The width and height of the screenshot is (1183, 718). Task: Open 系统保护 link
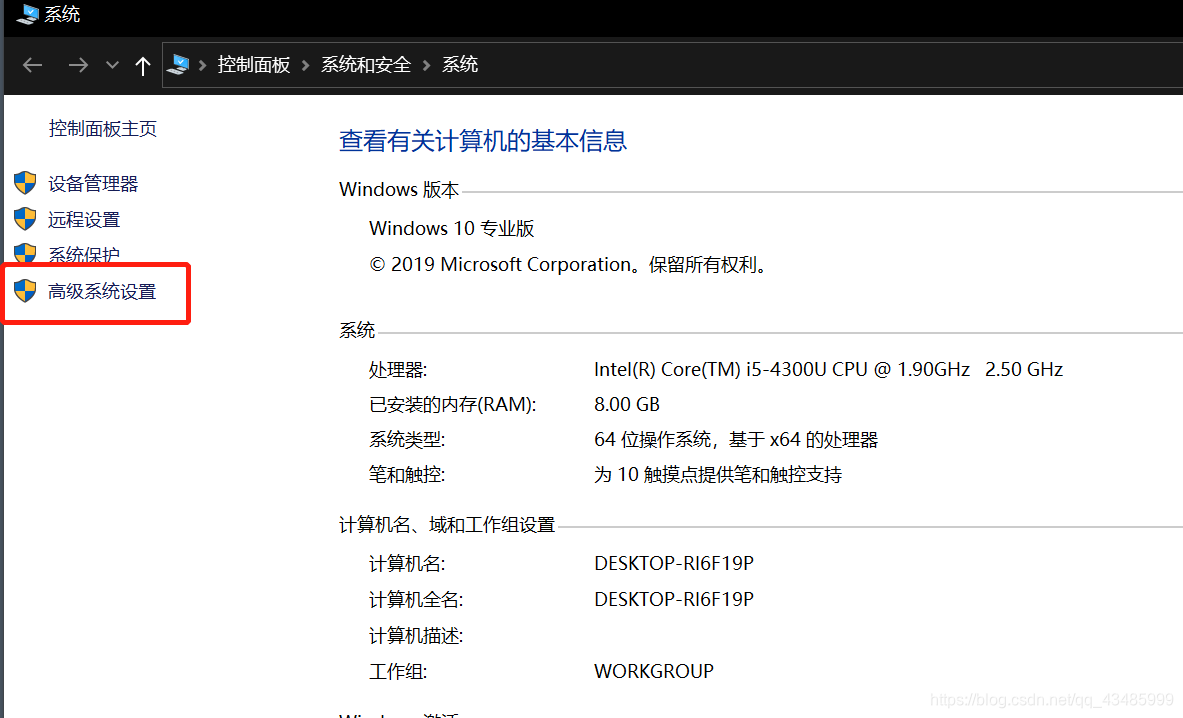tap(84, 255)
